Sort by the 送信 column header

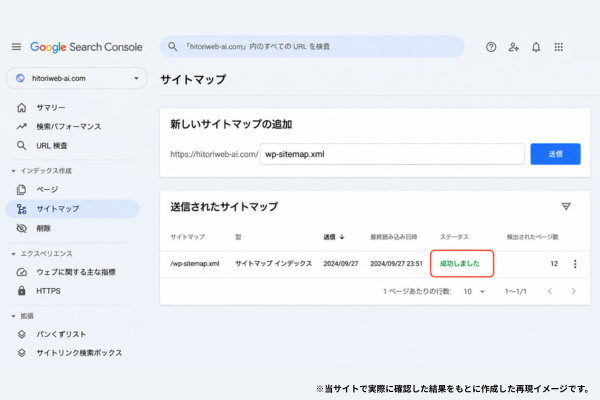(x=329, y=237)
